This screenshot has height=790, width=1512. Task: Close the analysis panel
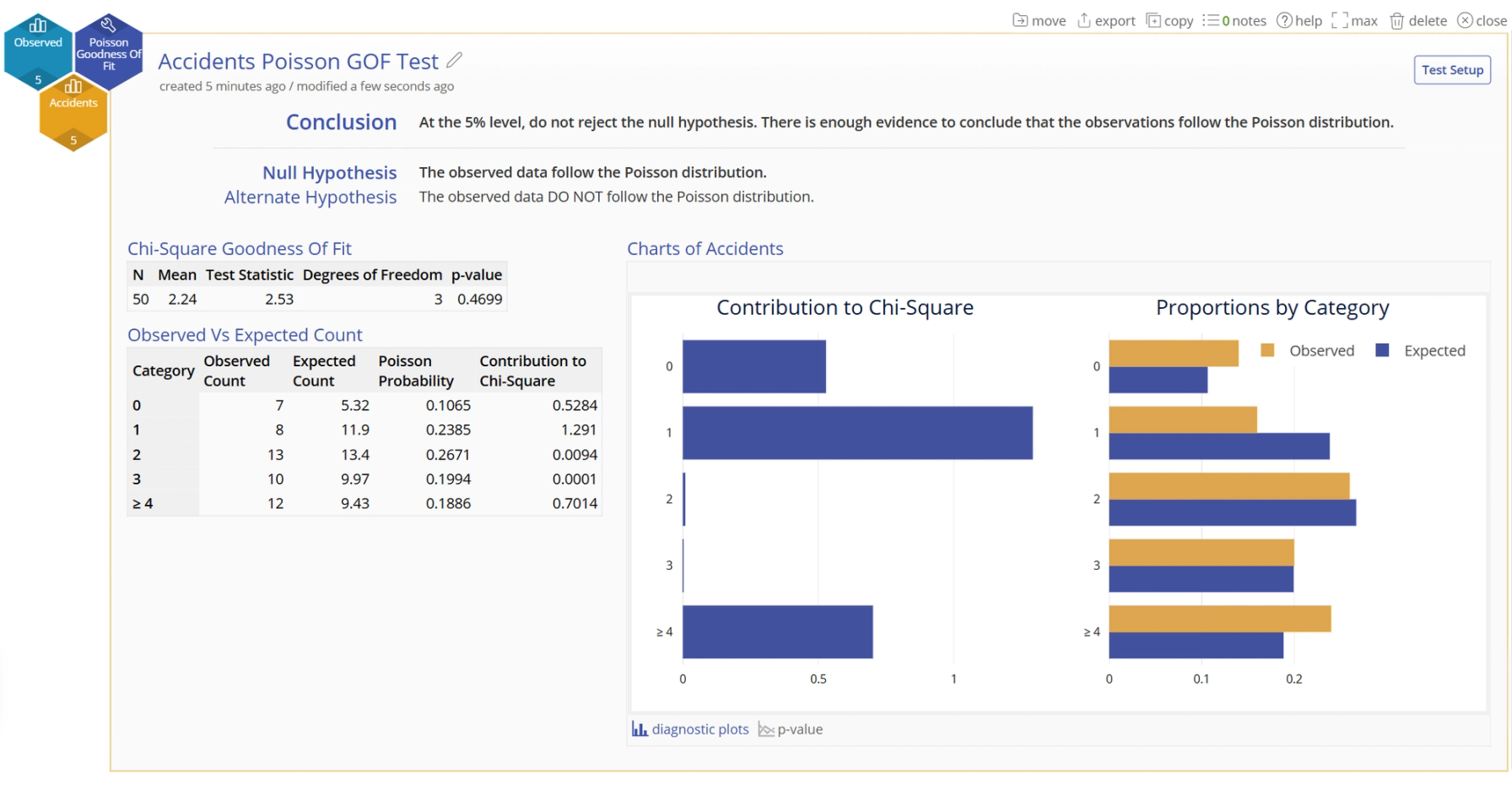tap(1482, 20)
